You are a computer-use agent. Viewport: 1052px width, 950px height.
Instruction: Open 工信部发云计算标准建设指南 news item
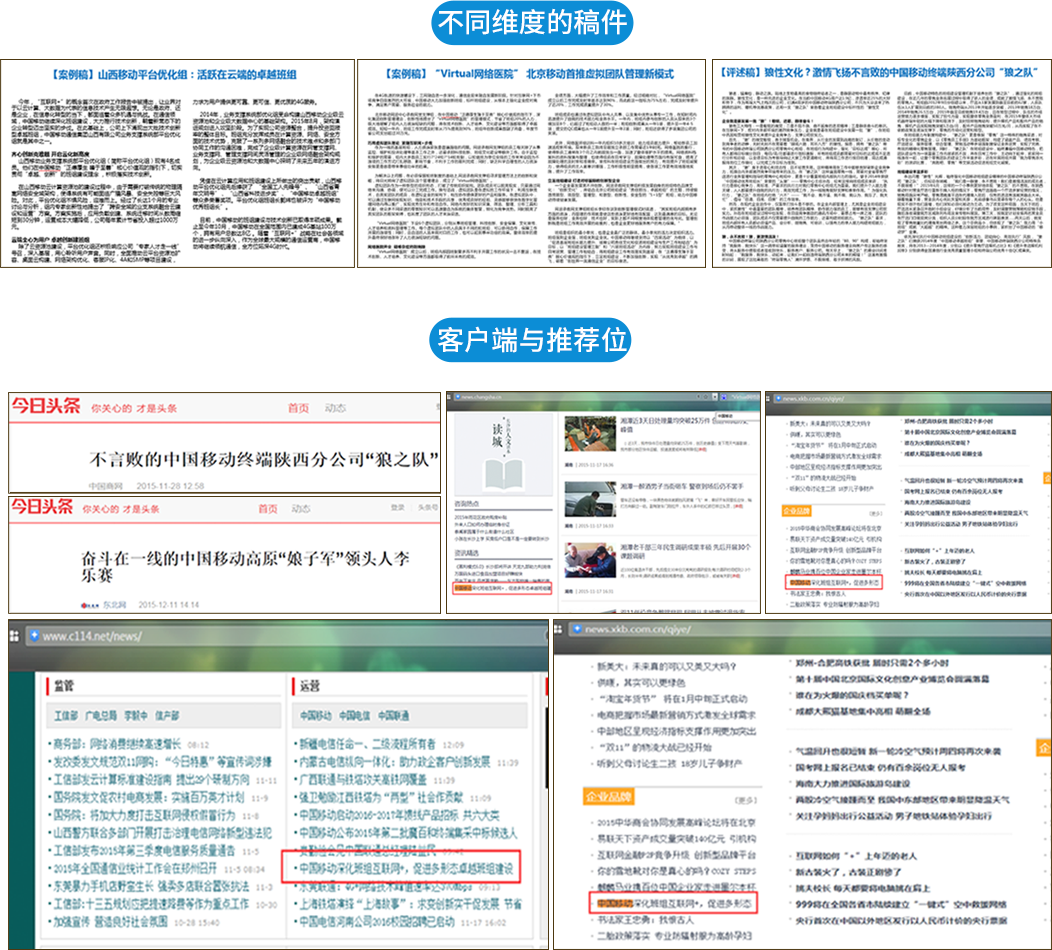[151, 780]
